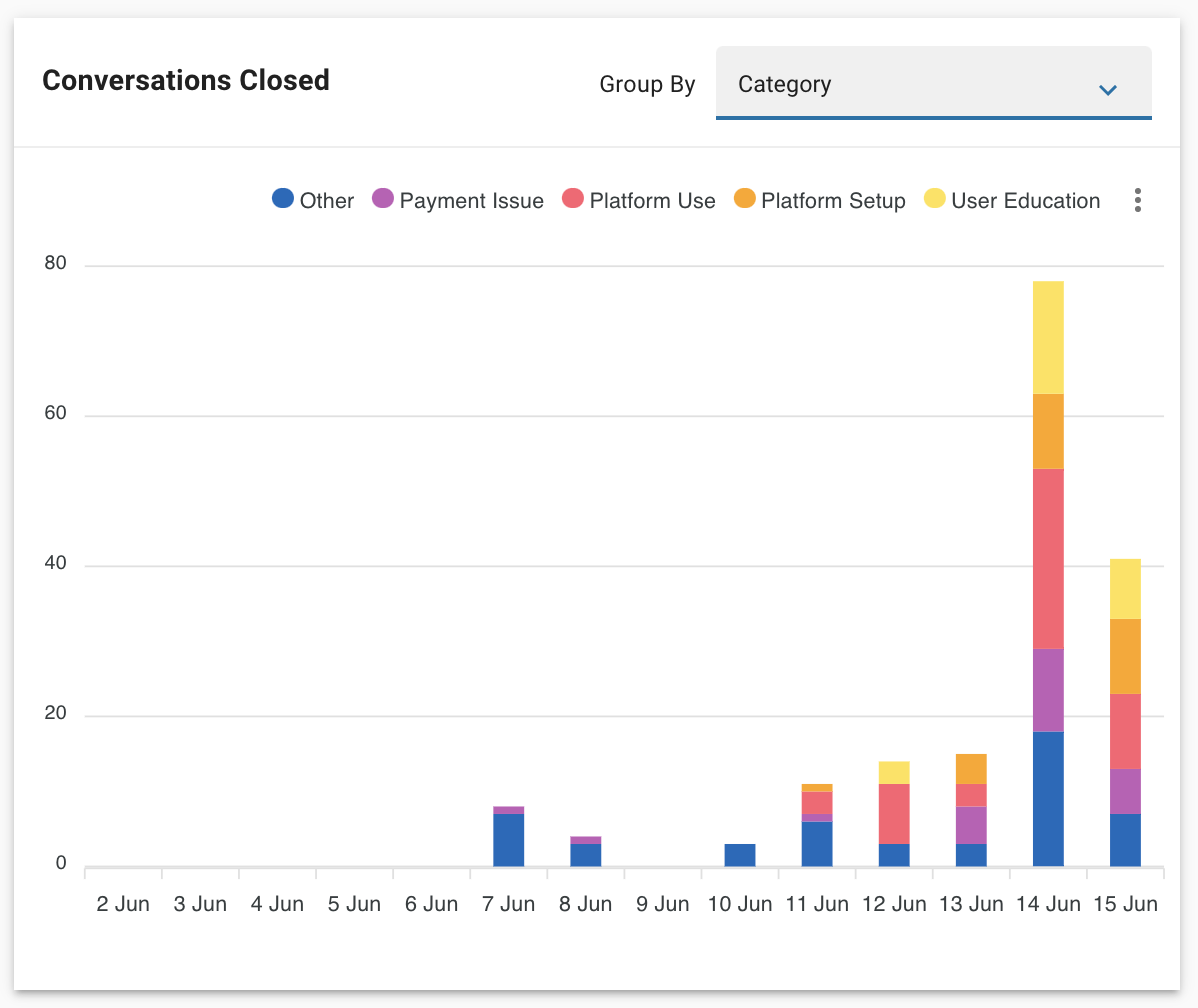
Task: Click the yellow User Education legend dot
Action: 935,200
